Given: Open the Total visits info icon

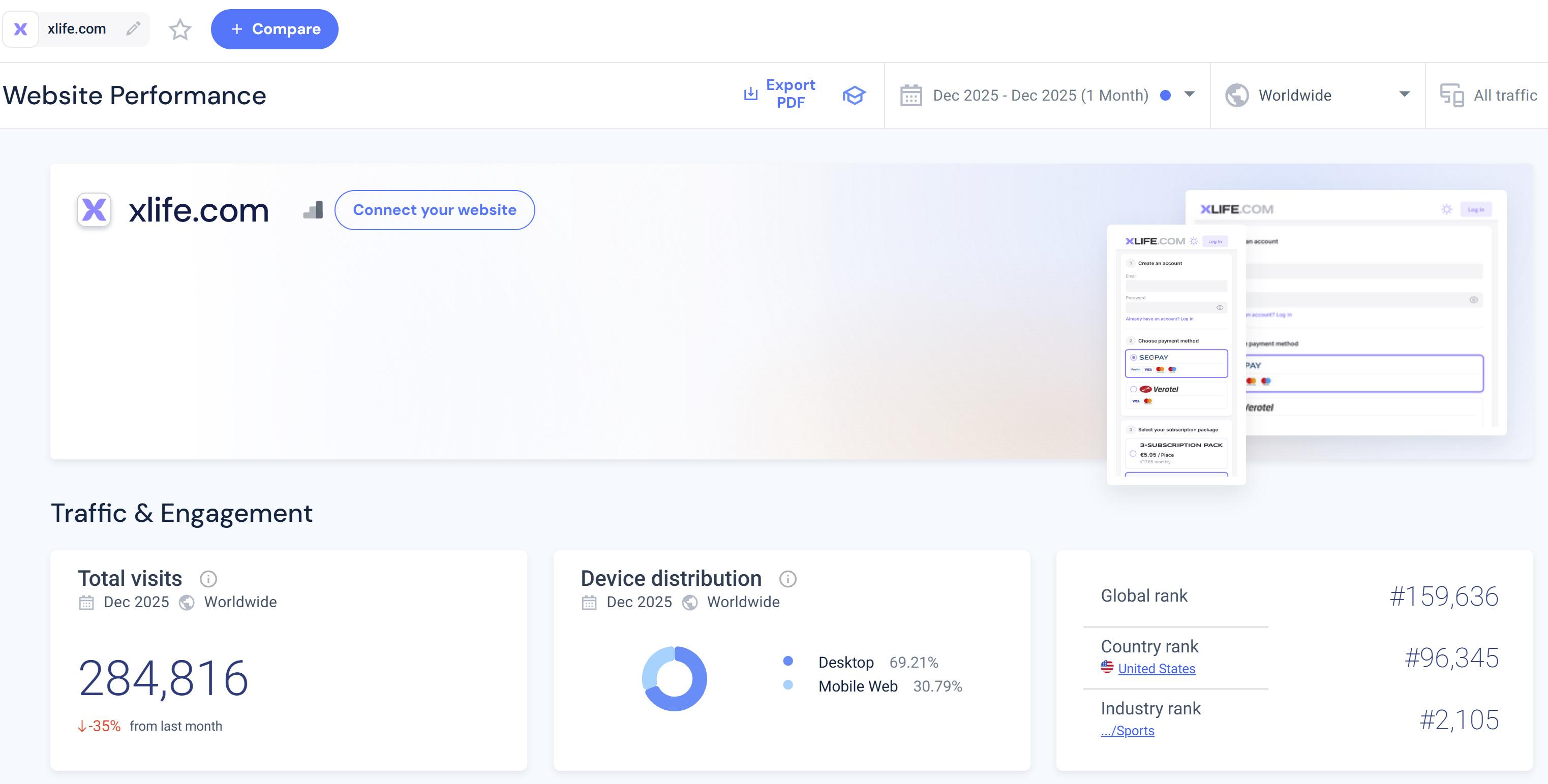Looking at the screenshot, I should [x=208, y=579].
